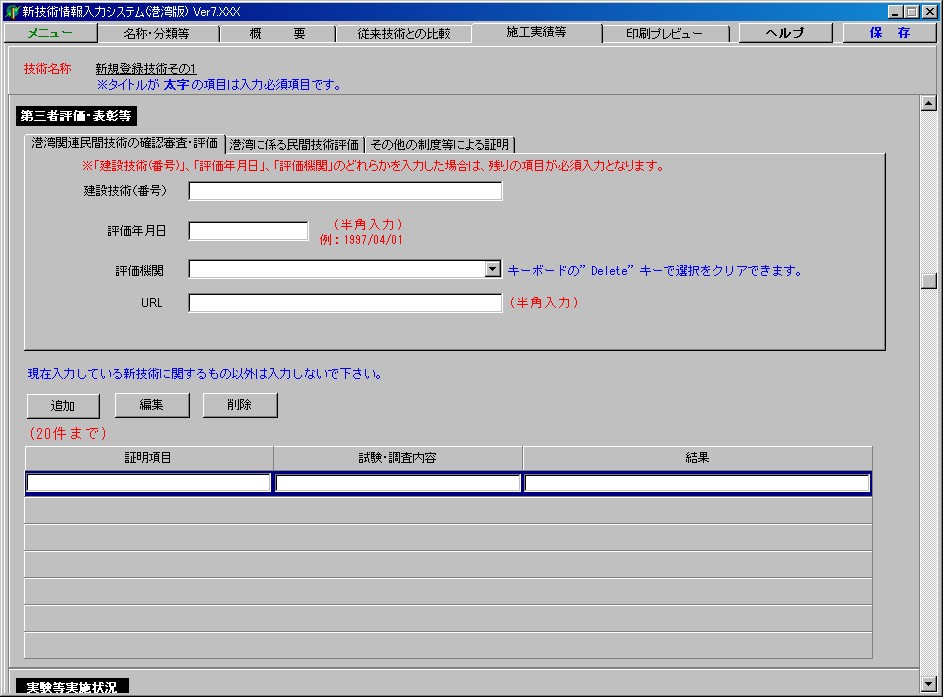943x697 pixels.
Task: Click the ヘルプ button
Action: pos(784,33)
